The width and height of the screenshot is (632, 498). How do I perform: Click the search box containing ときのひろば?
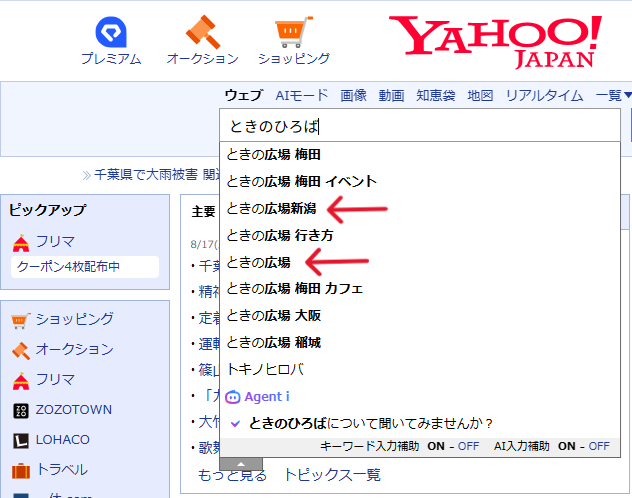(x=420, y=126)
